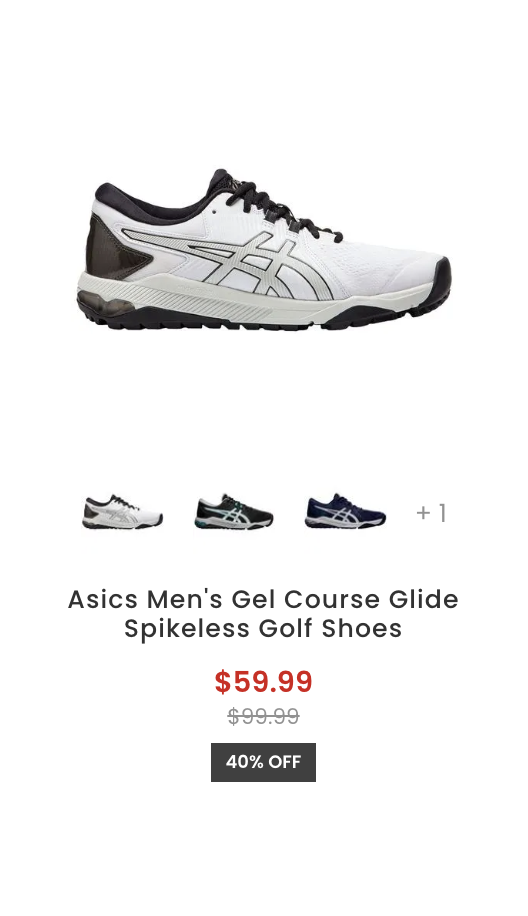Open the Asics Men's Gel Course Glide title
This screenshot has height=916, width=528.
[263, 614]
